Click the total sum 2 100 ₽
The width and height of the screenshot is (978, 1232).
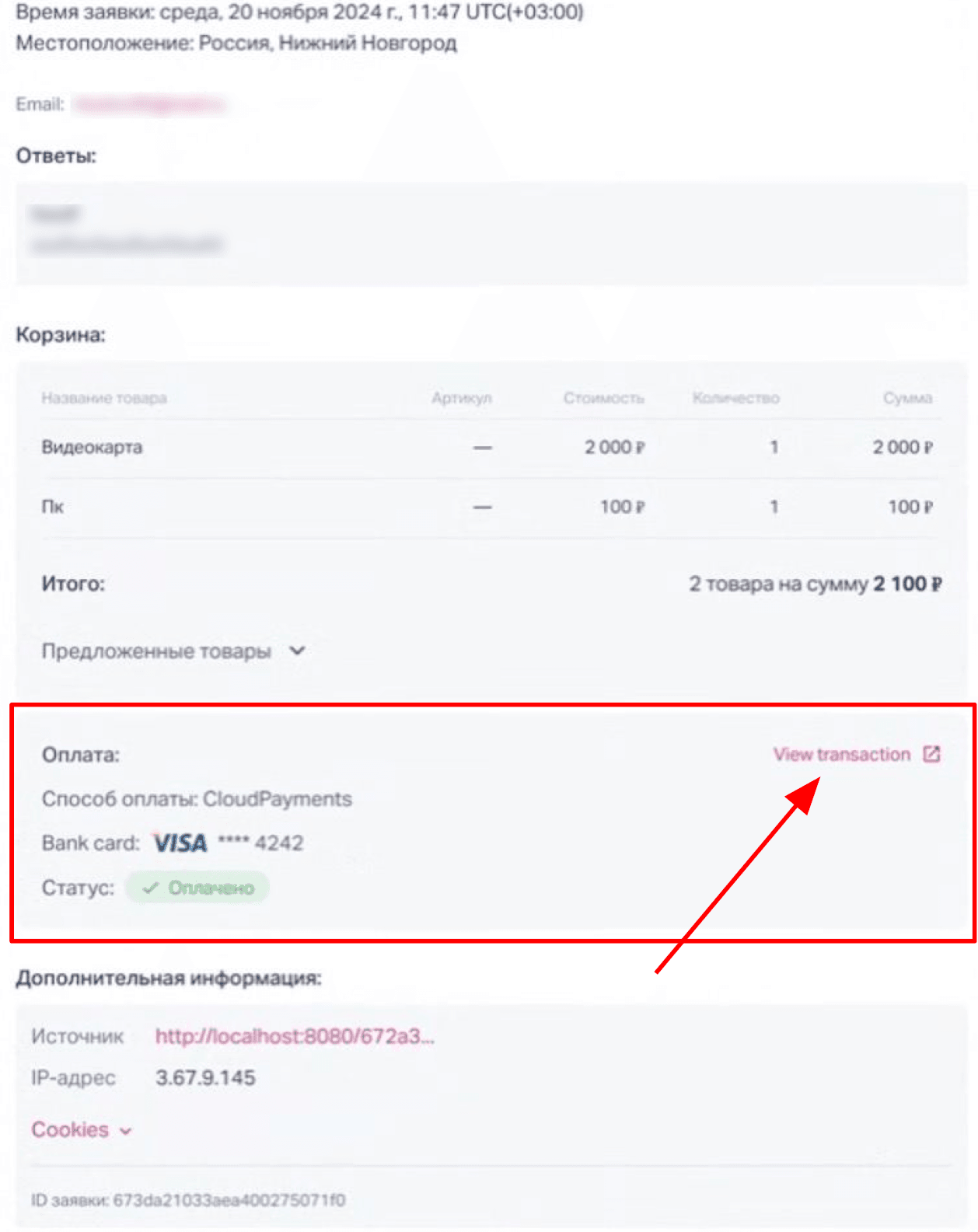pyautogui.click(x=907, y=584)
